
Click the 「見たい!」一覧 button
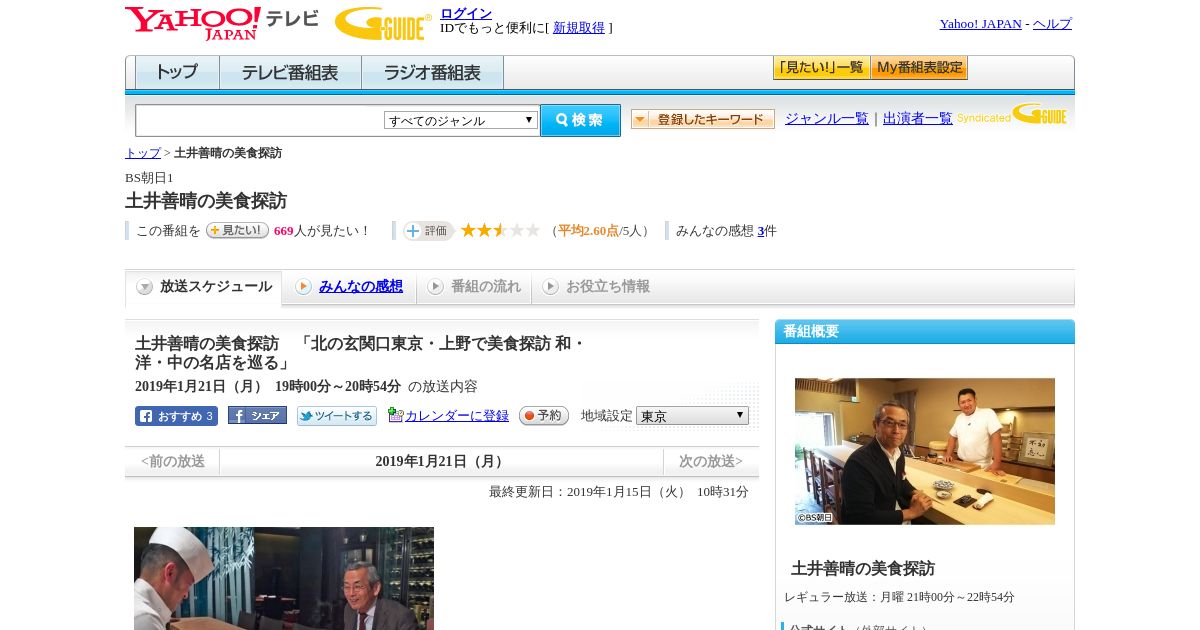[x=821, y=68]
